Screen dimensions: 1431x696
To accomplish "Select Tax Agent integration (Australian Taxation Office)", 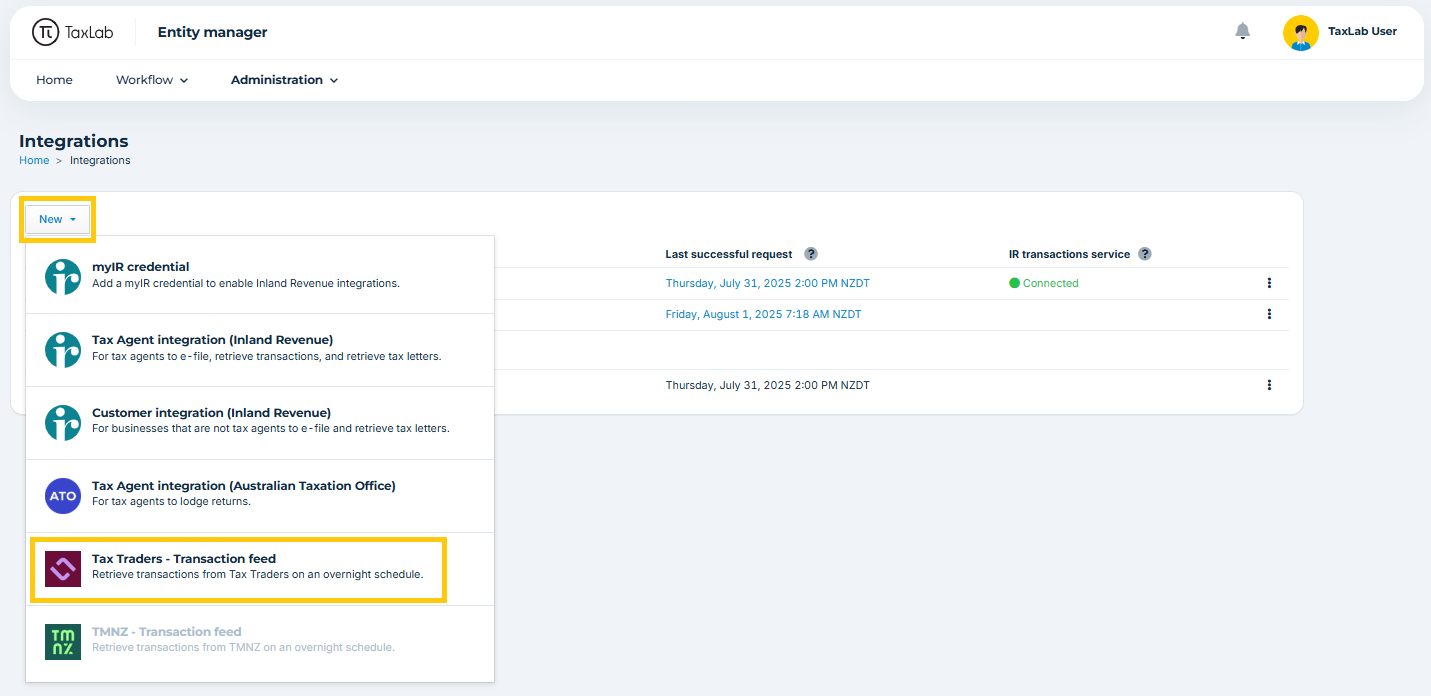I will [260, 496].
